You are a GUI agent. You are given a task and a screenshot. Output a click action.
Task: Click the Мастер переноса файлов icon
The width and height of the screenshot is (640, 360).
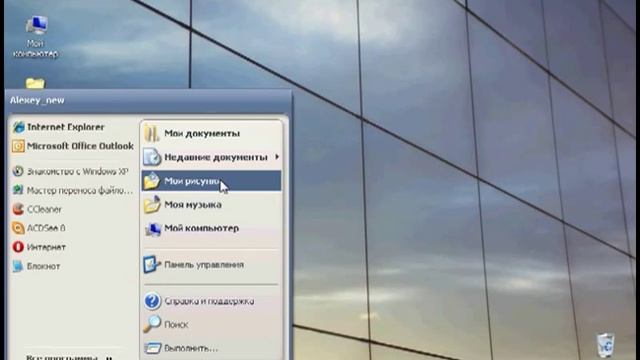[18, 190]
